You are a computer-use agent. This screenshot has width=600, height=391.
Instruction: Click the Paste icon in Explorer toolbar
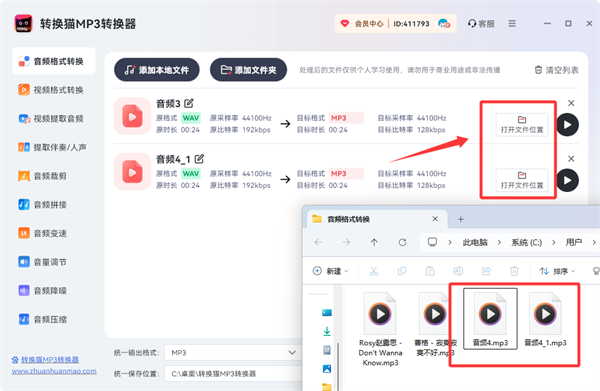tap(430, 271)
